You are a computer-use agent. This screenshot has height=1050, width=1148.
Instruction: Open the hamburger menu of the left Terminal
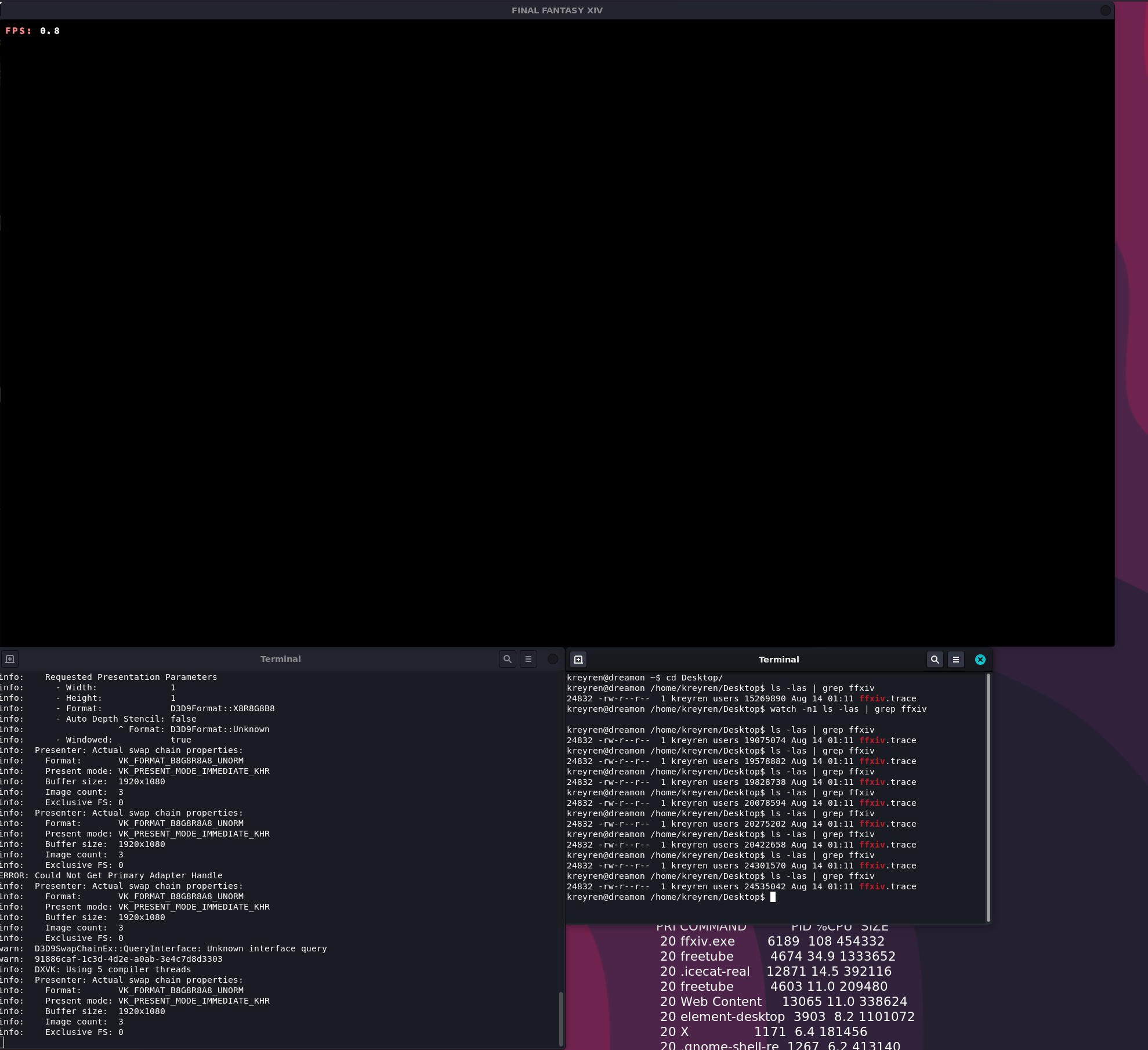(x=528, y=659)
